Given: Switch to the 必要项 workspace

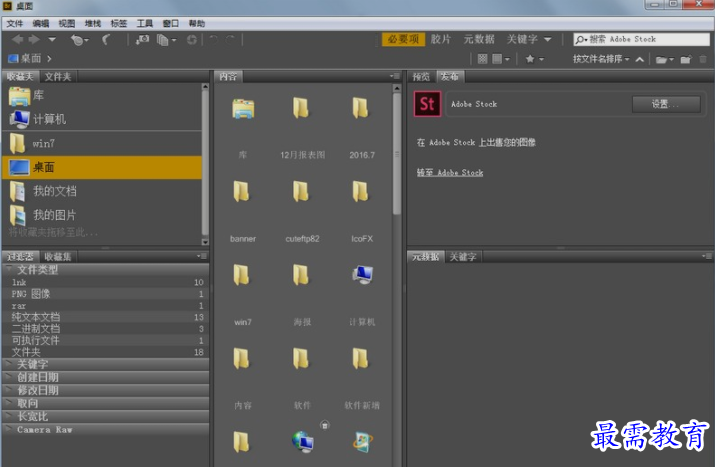Looking at the screenshot, I should pos(403,39).
